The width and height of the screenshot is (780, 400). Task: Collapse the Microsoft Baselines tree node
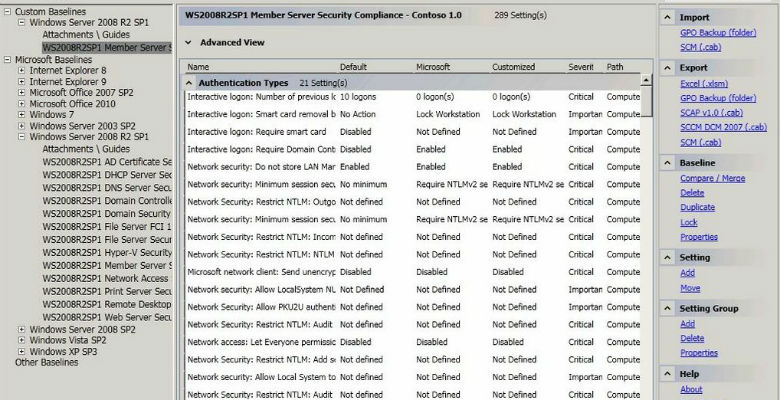(7, 59)
